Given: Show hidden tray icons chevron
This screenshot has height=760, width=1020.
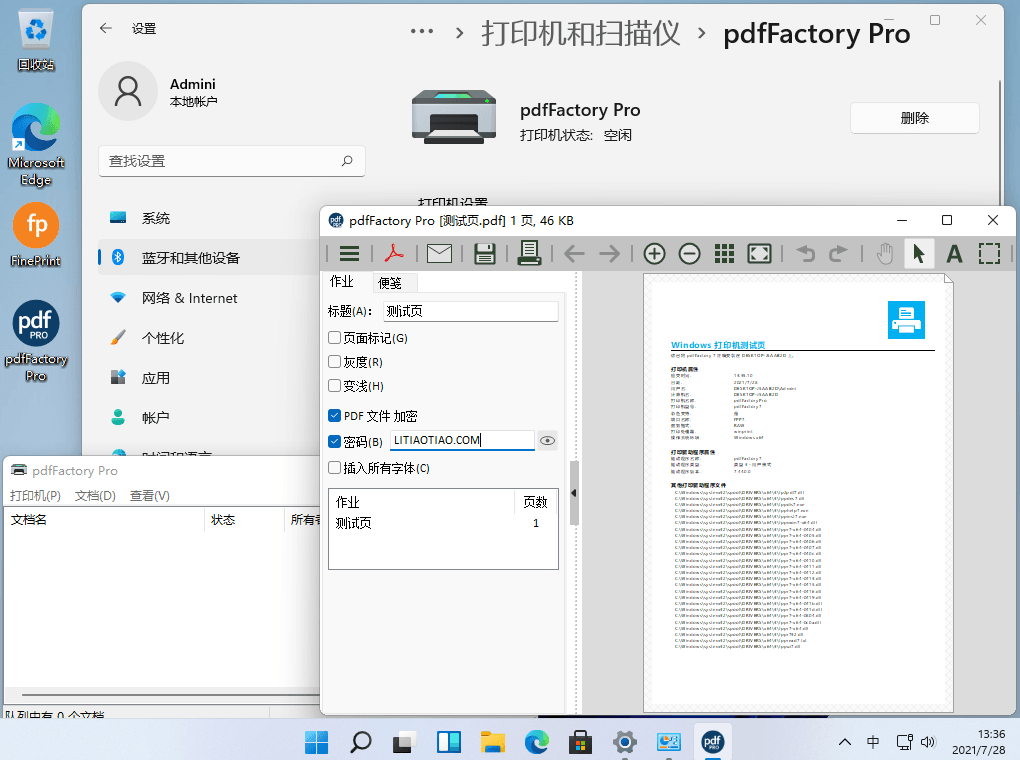Looking at the screenshot, I should coord(844,742).
